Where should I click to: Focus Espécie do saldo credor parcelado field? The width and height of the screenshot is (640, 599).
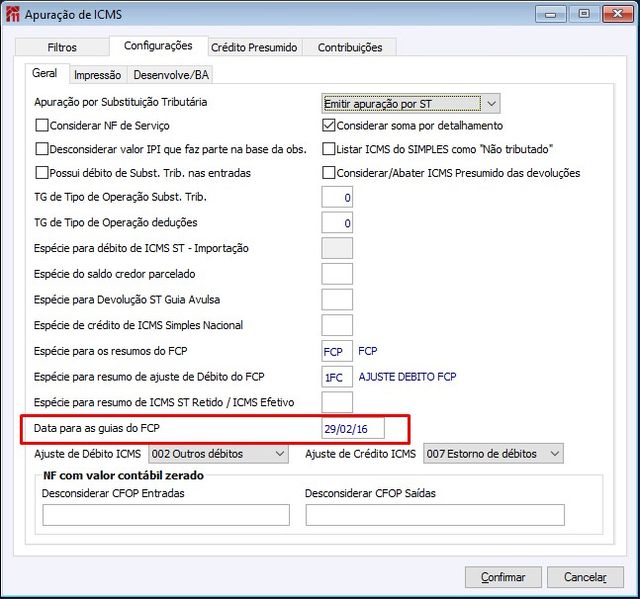337,274
